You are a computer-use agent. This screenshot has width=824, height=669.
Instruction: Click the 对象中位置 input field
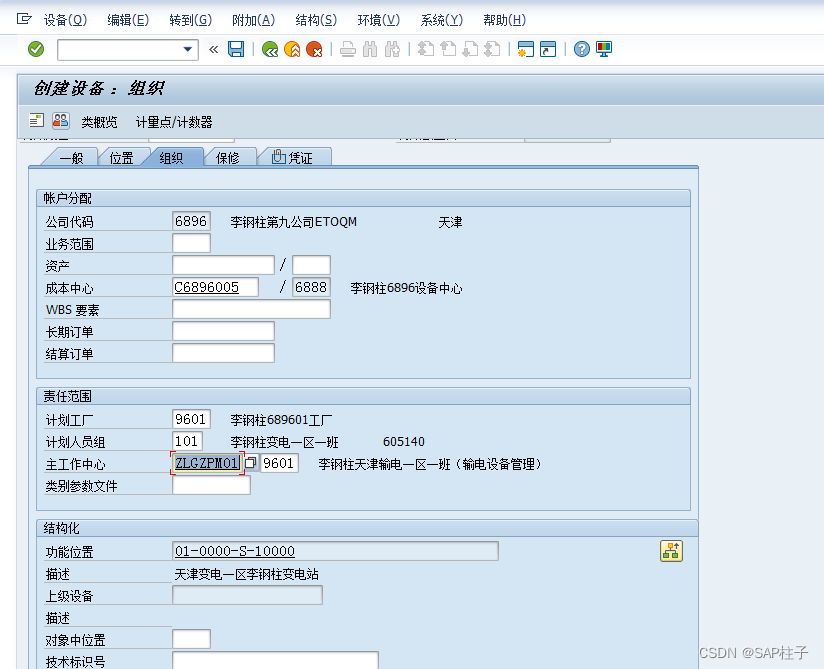[x=191, y=640]
